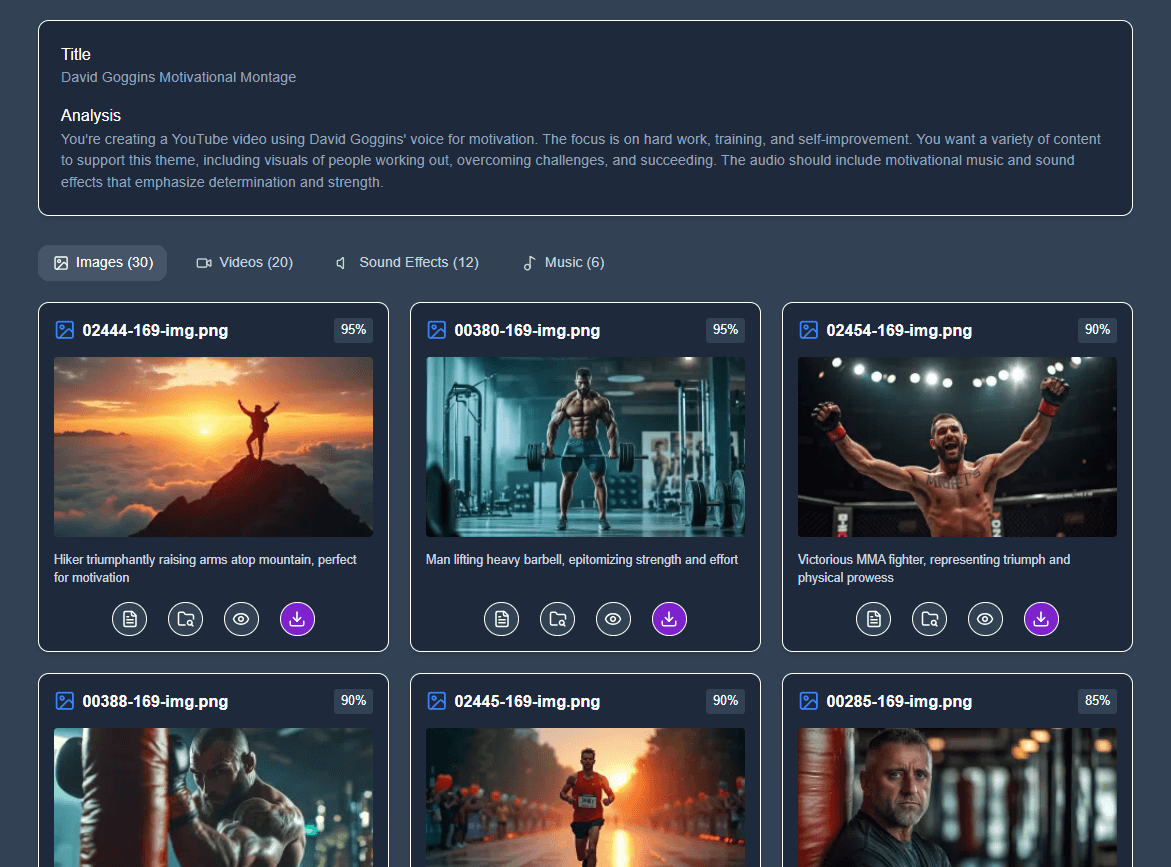Open document details for 02454-169-img.png
Screen dimensions: 1171x867
click(x=873, y=619)
